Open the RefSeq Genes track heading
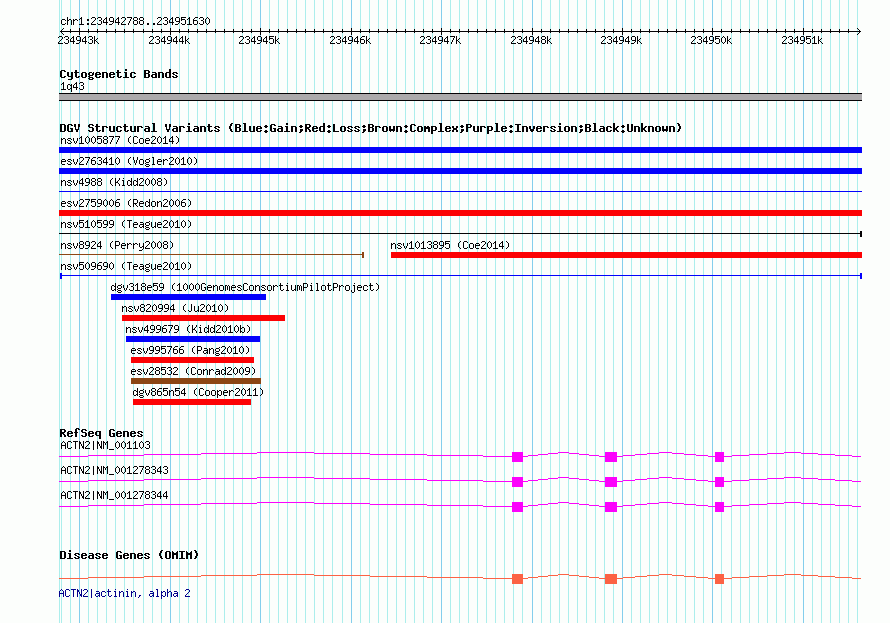 click(101, 433)
